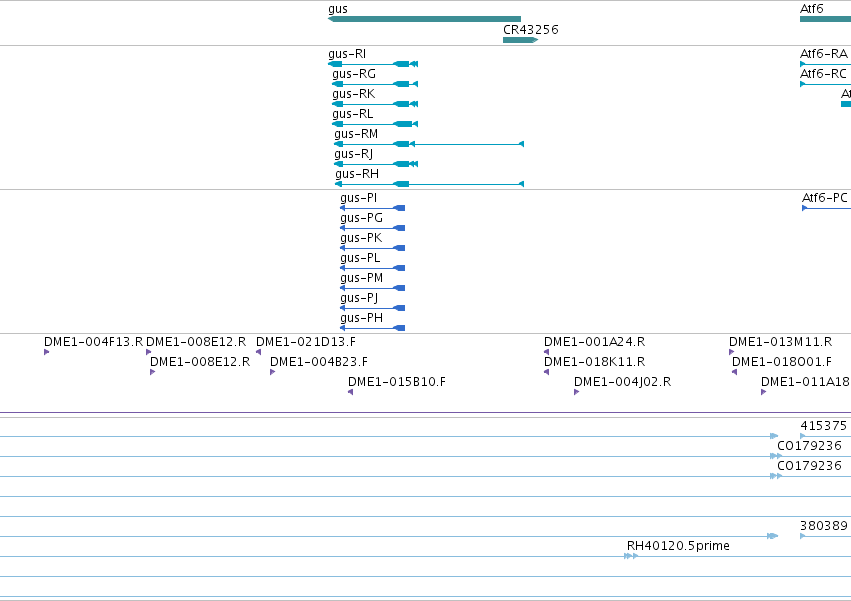The image size is (851, 601).
Task: Click the CR43256 gene feature
Action: click(520, 40)
